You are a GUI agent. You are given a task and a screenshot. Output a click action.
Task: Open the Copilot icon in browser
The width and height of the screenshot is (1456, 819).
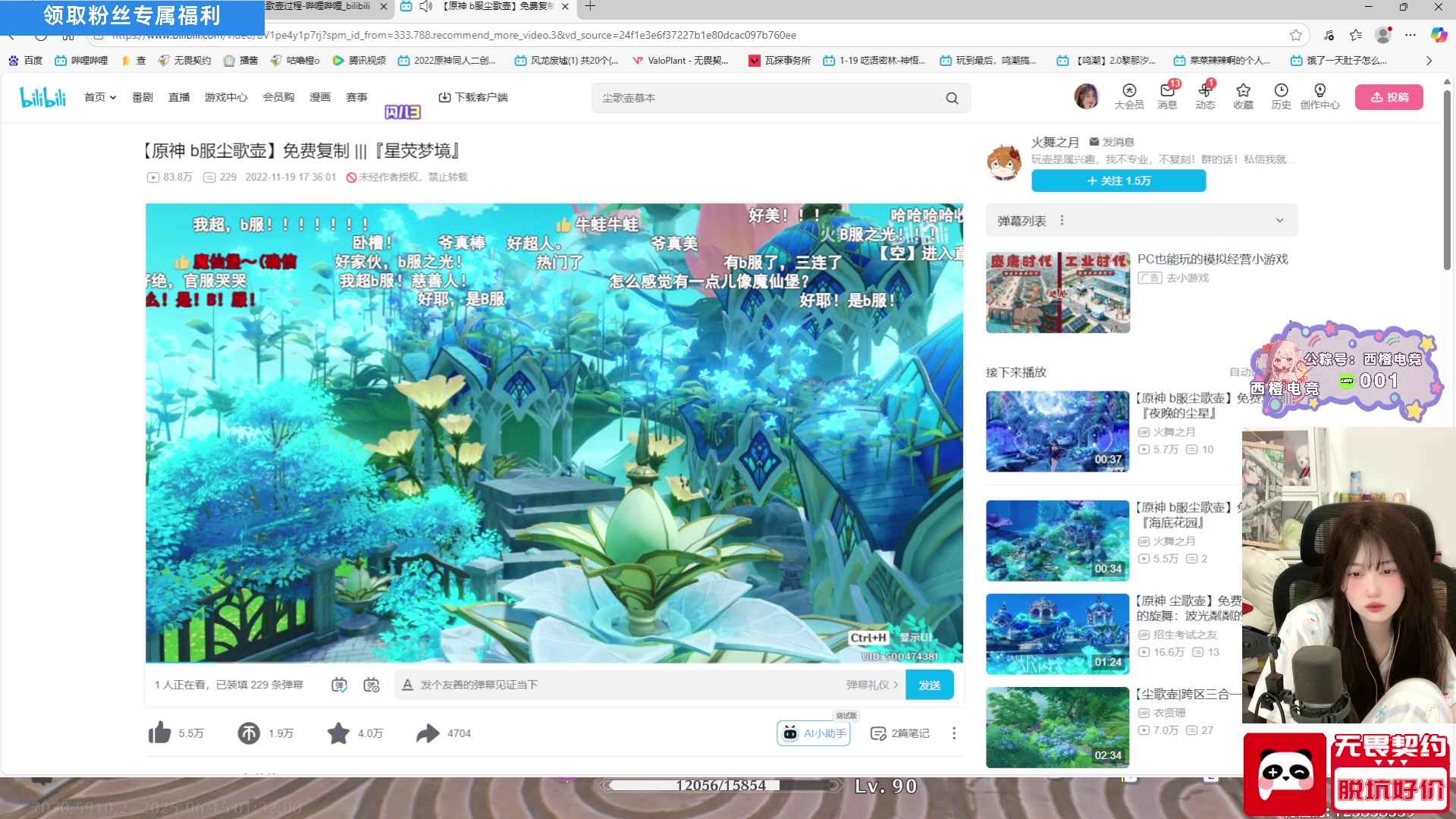[1439, 35]
